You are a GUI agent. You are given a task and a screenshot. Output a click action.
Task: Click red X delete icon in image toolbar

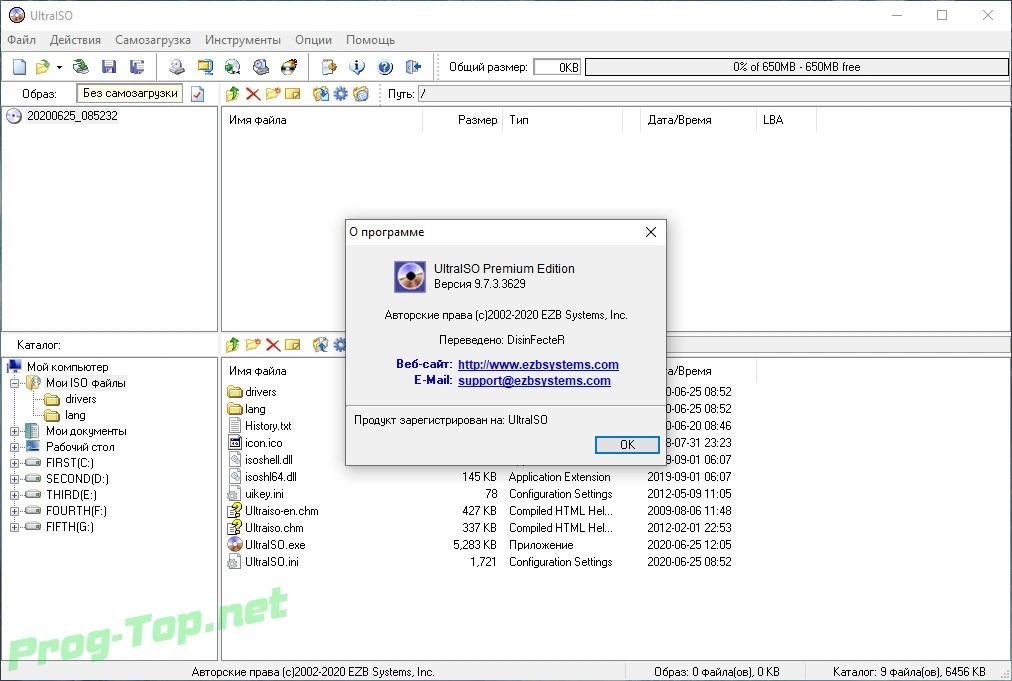pos(253,94)
